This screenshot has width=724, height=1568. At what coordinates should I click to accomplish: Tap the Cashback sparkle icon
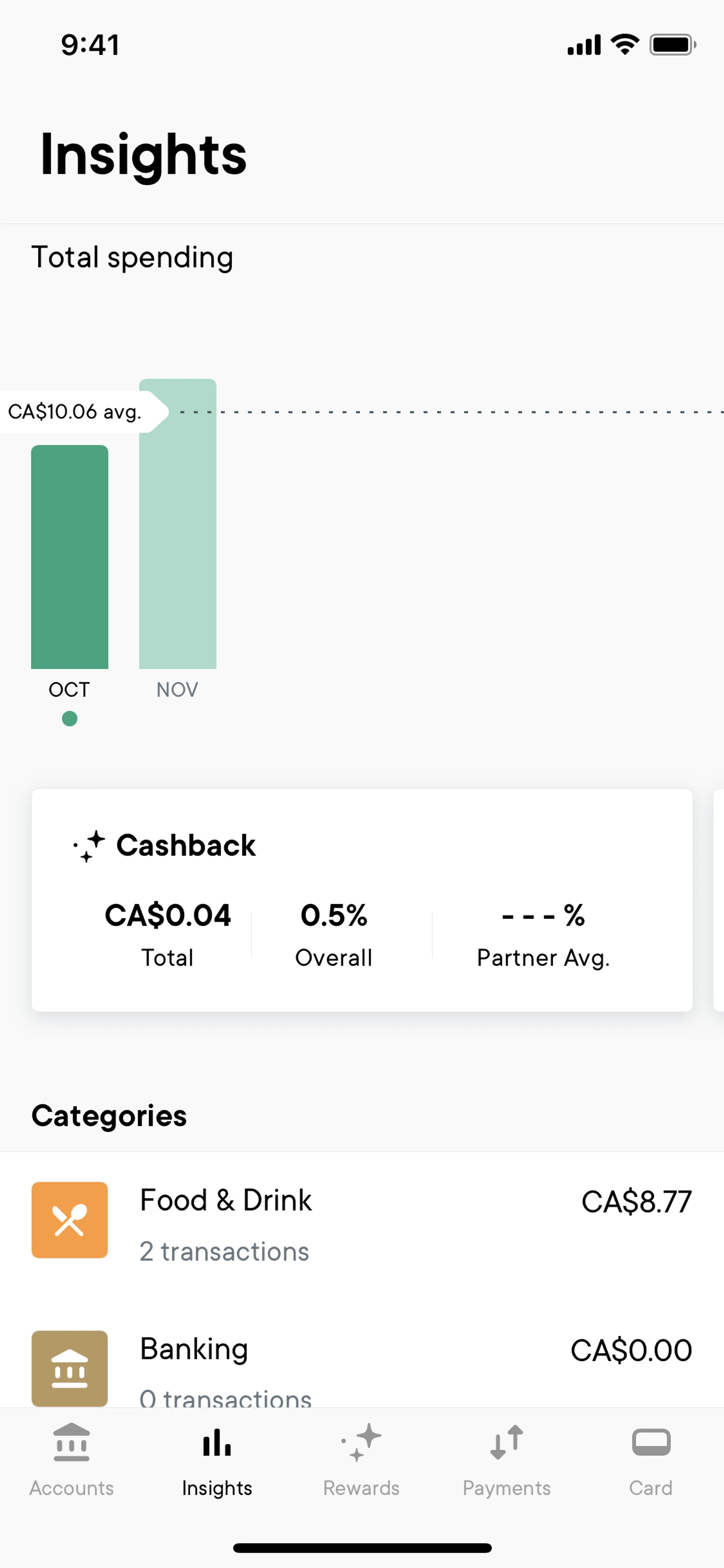pyautogui.click(x=89, y=846)
